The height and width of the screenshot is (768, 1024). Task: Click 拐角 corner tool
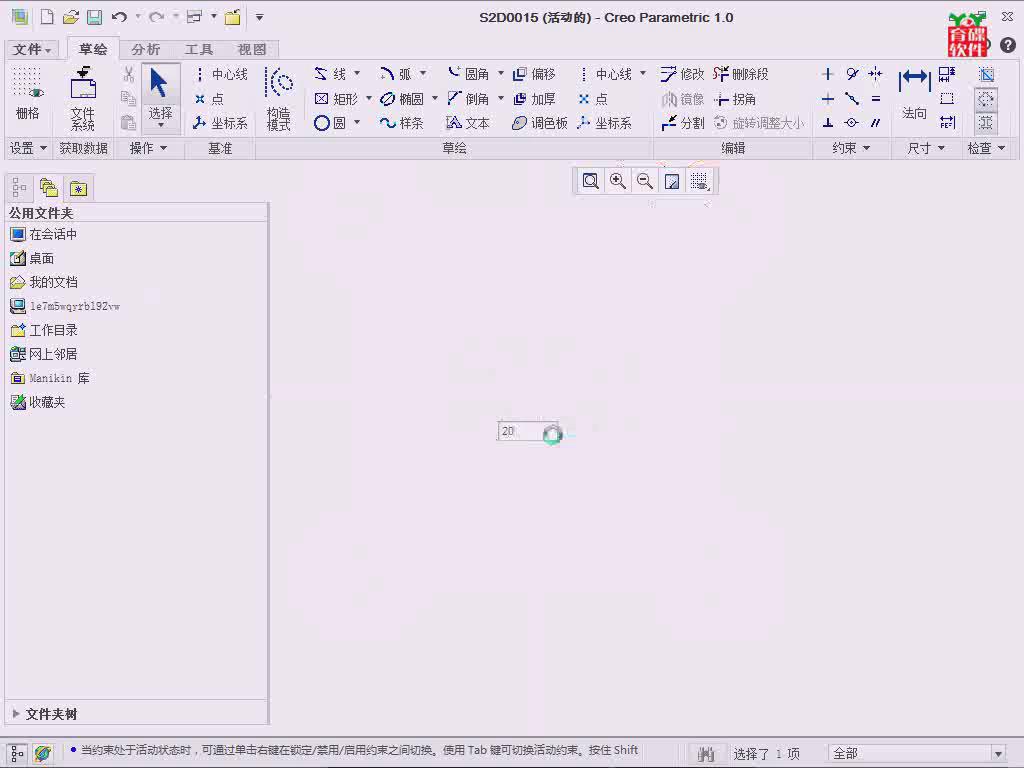735,99
